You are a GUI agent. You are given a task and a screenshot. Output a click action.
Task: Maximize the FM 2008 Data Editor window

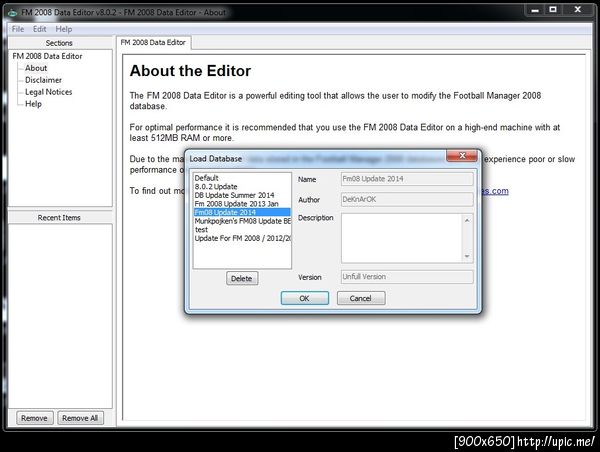tap(553, 10)
